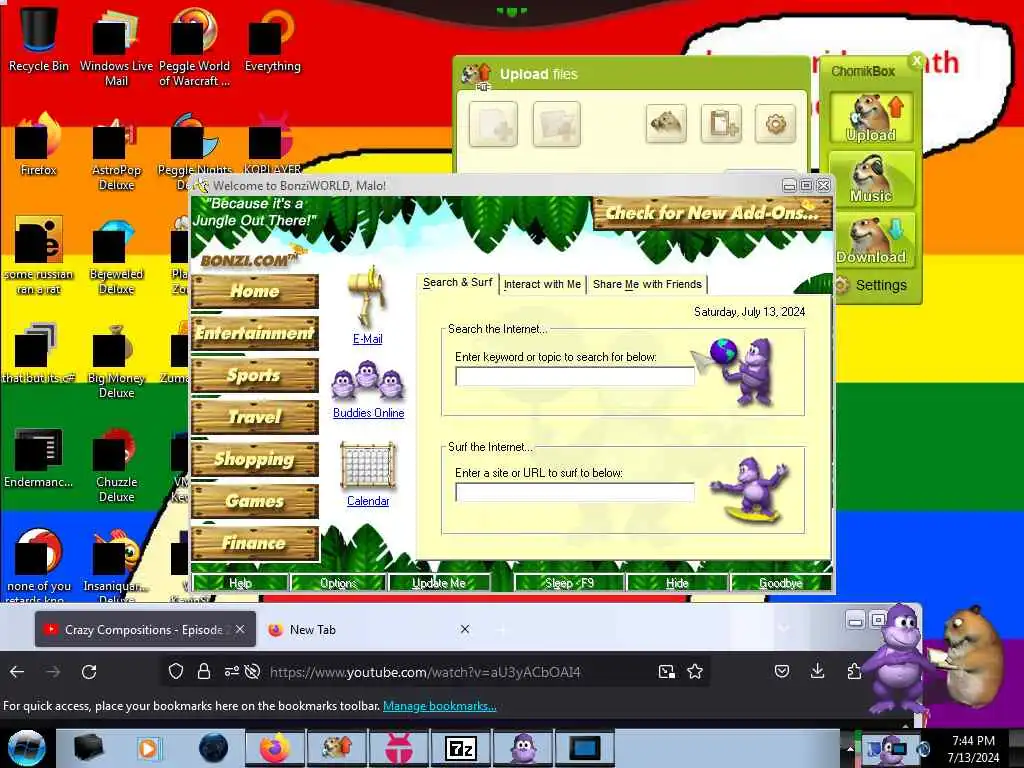Click the E-Mail mailbox icon in BonziWORLD

[x=368, y=297]
